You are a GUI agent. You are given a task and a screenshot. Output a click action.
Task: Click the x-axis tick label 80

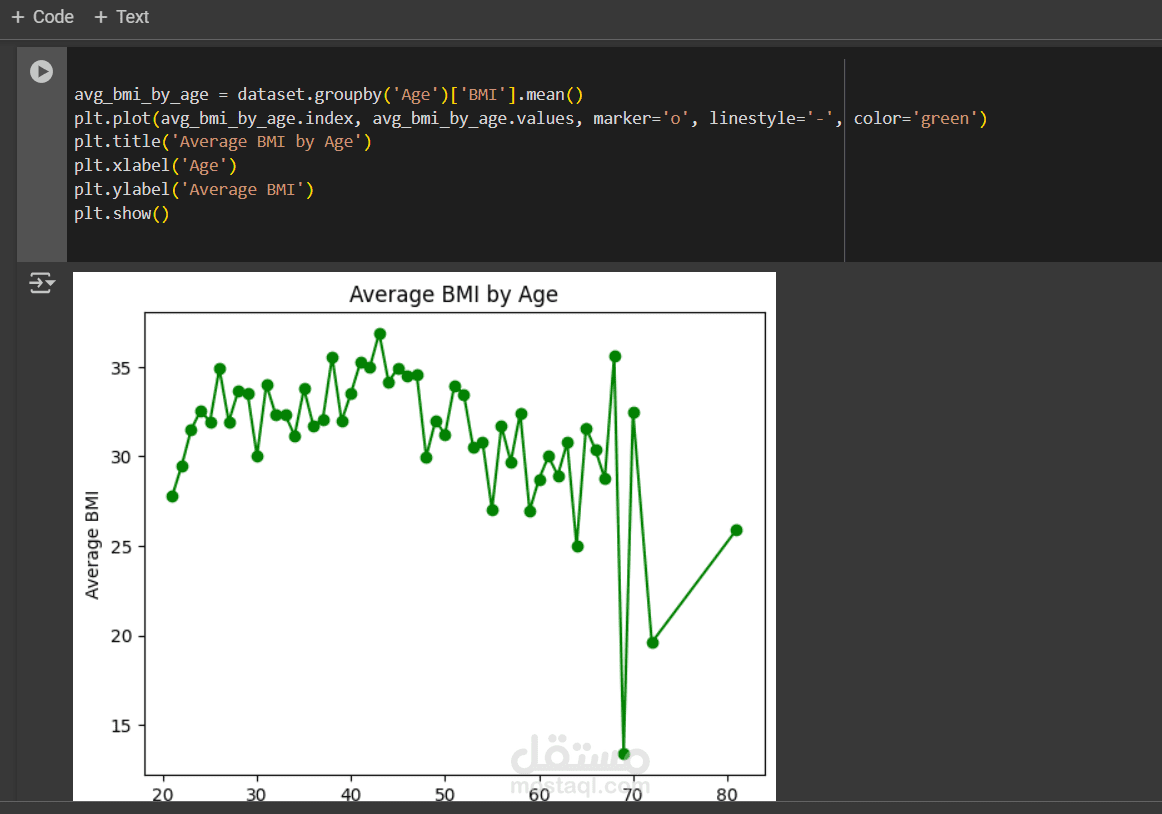pos(727,794)
